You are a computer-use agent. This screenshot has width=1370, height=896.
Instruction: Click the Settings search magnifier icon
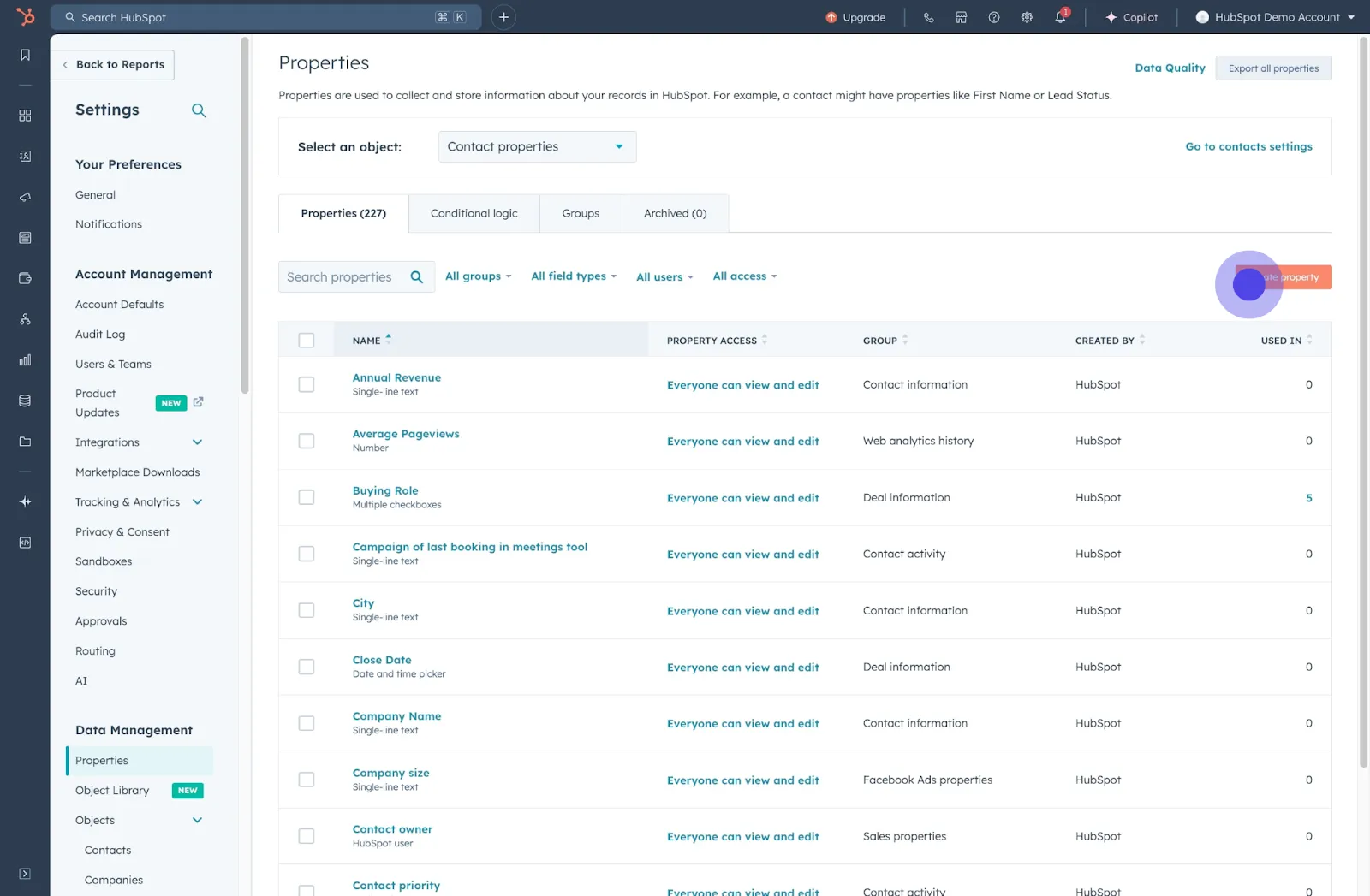click(199, 110)
